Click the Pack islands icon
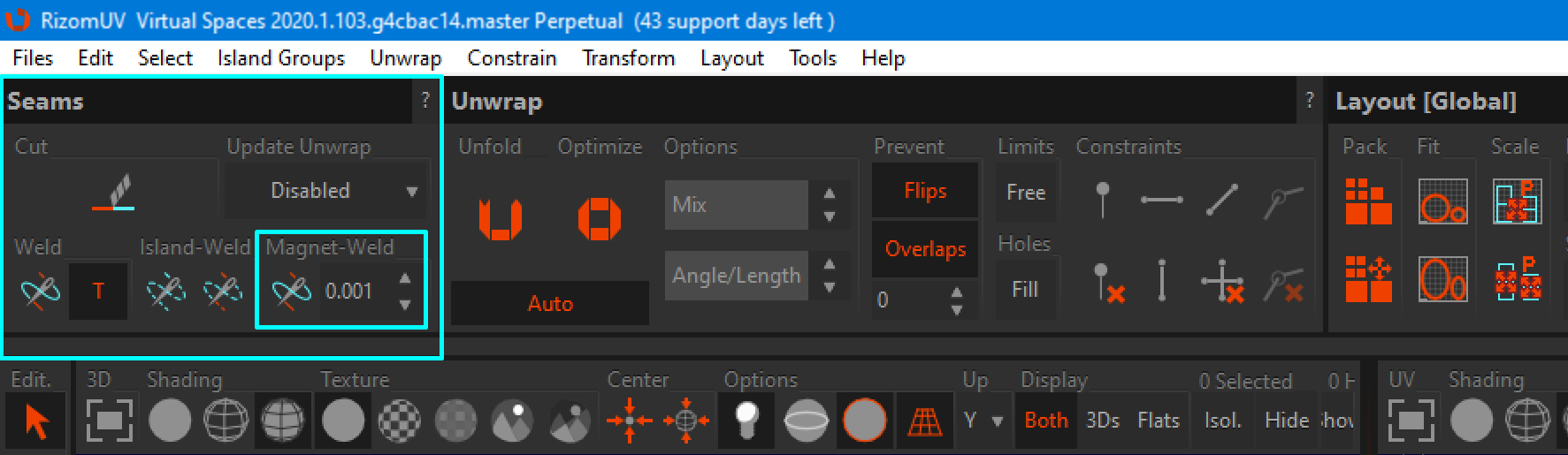This screenshot has height=455, width=1568. point(1367,201)
